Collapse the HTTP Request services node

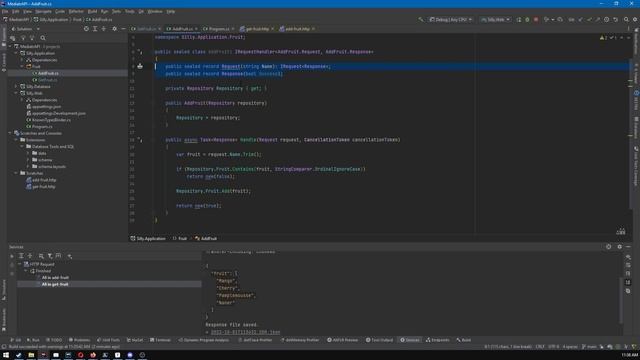(x=20, y=264)
